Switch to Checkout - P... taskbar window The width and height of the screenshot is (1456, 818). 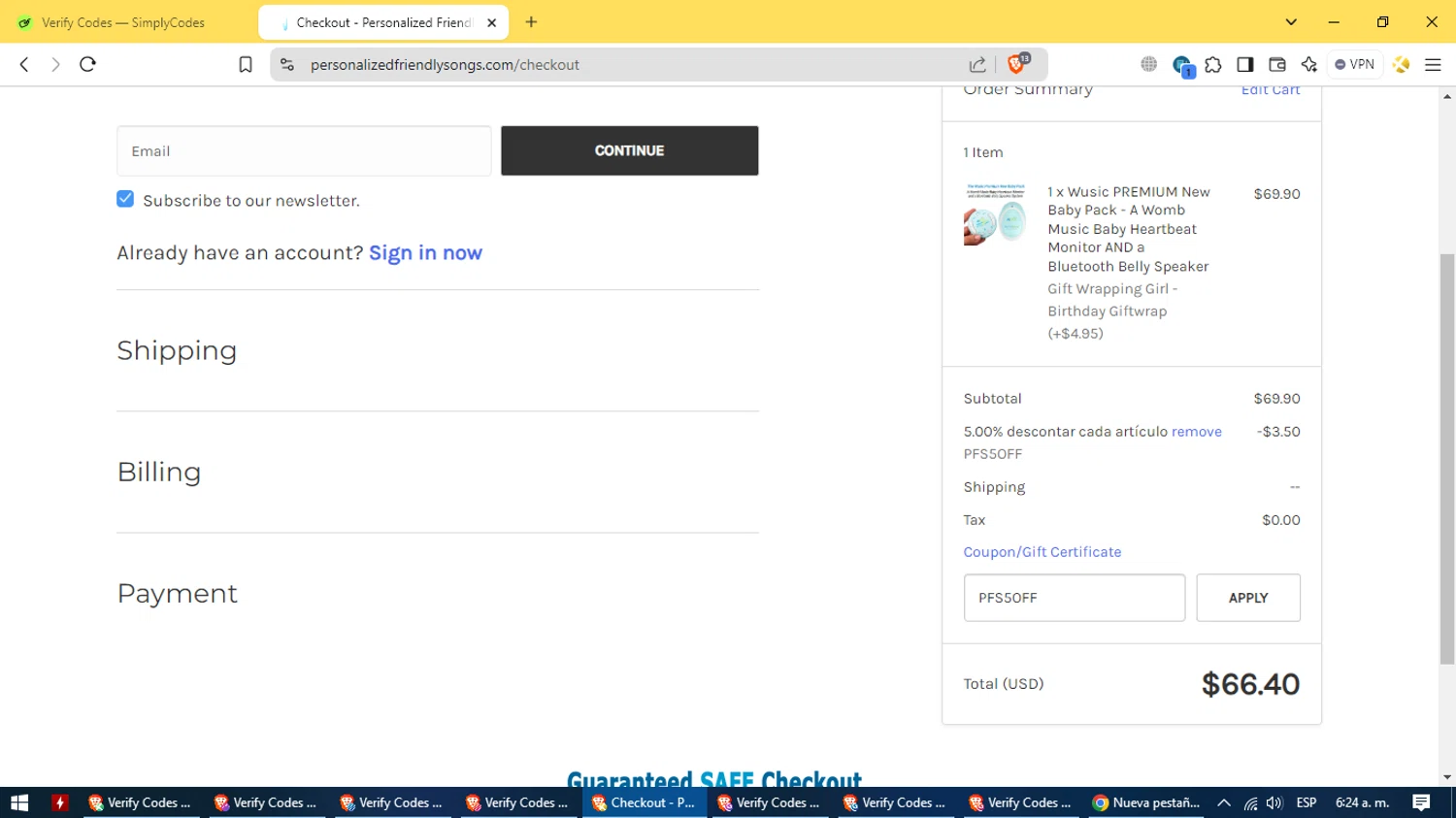[645, 802]
